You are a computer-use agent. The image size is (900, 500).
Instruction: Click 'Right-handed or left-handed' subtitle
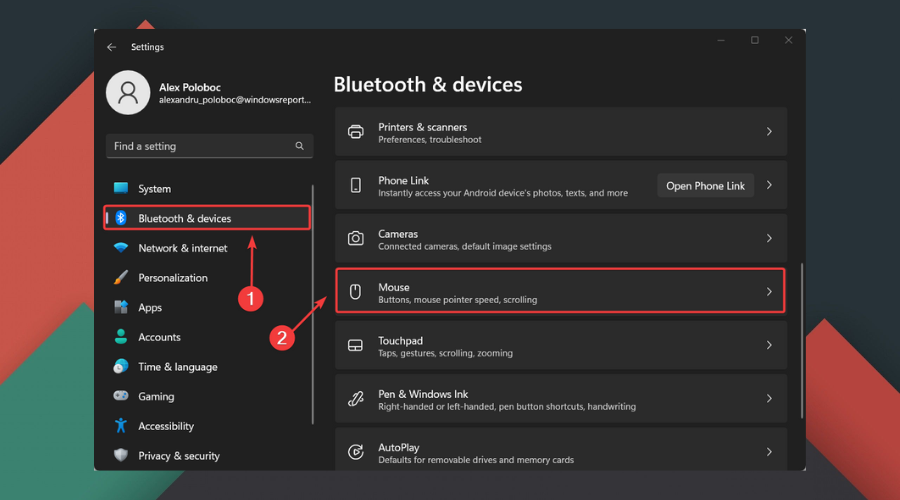pyautogui.click(x=507, y=406)
